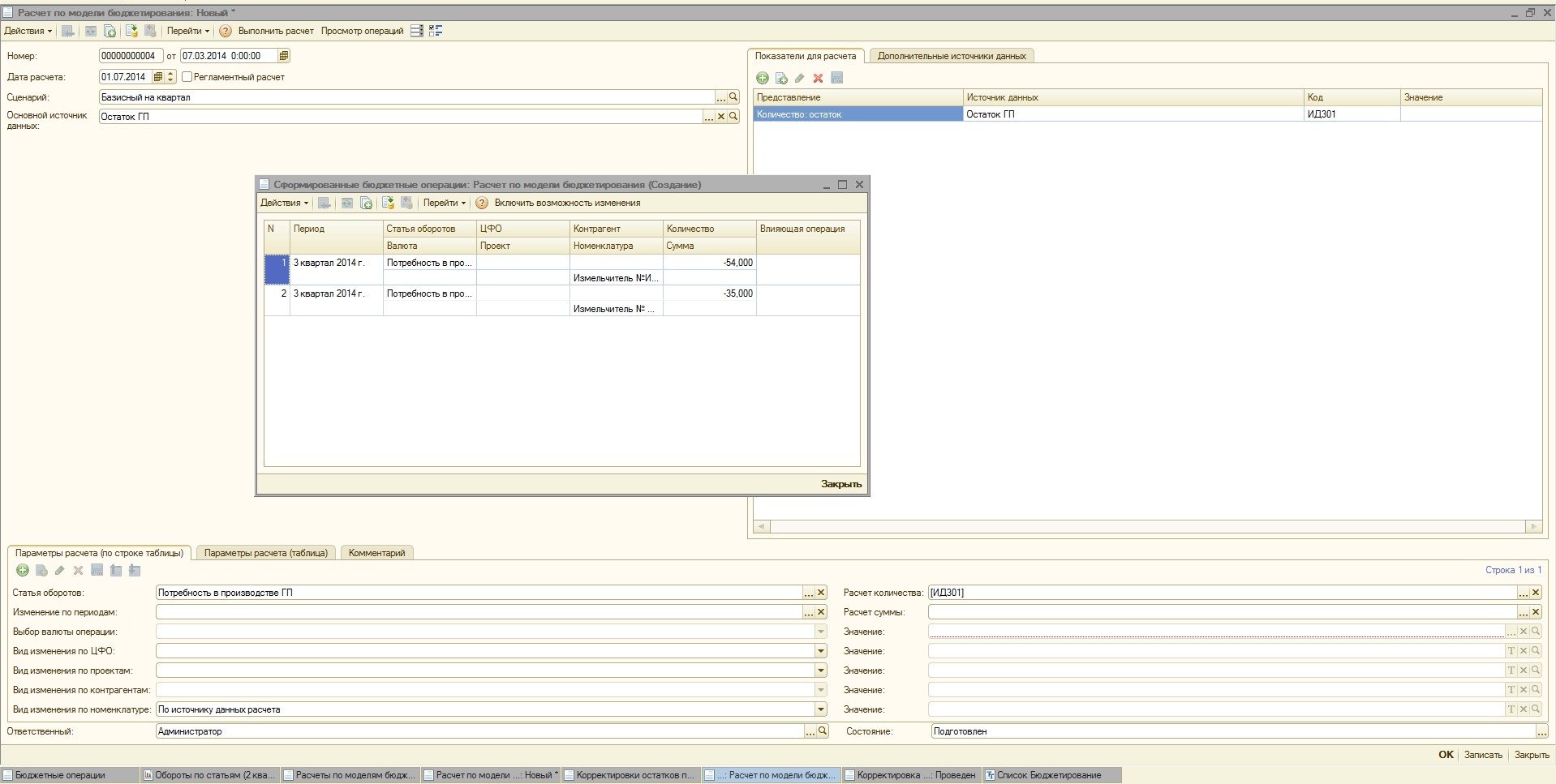The height and width of the screenshot is (784, 1556).
Task: Open calendar picker next to Дата расчета
Action: 158,77
